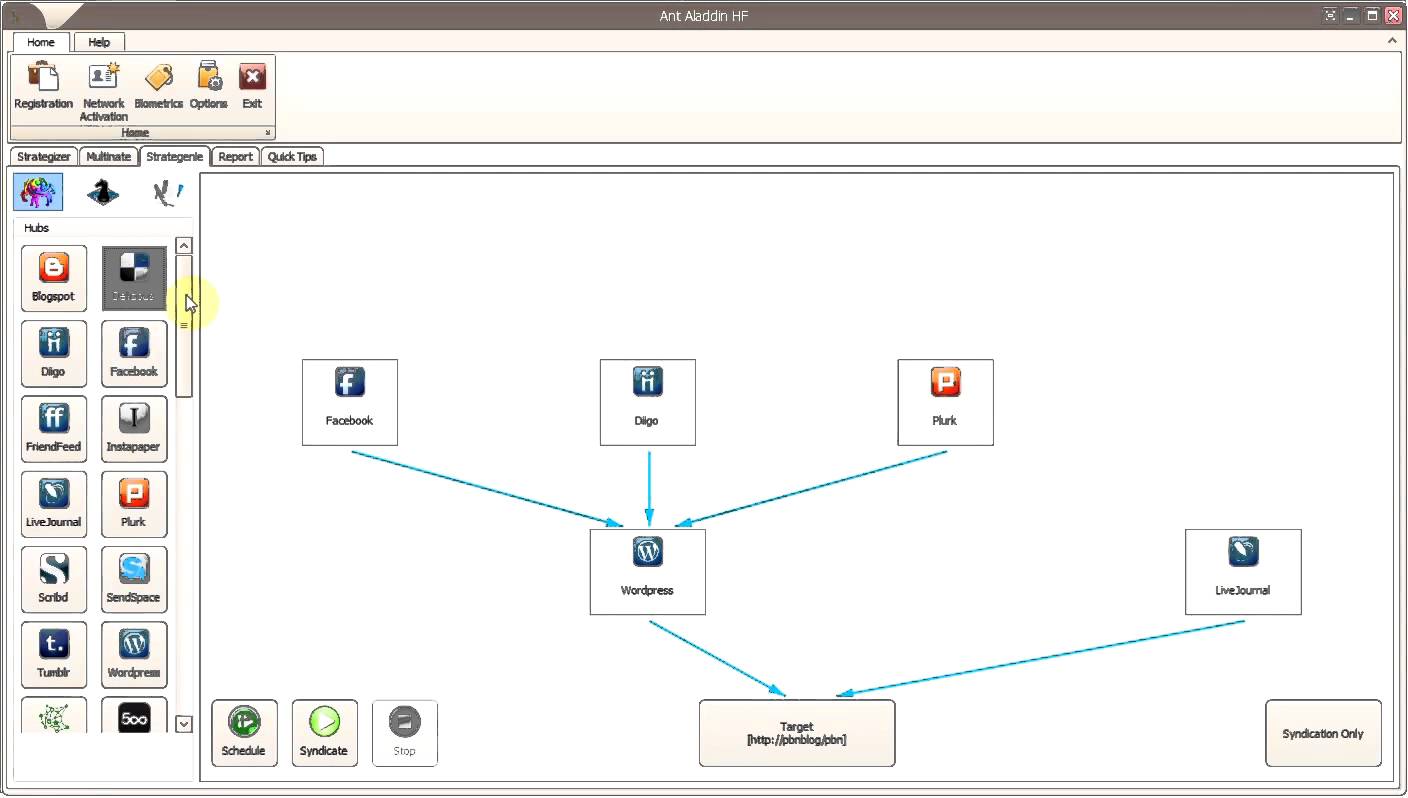Viewport: 1408px width, 798px height.
Task: Select the Facebook node on the canvas
Action: (350, 402)
